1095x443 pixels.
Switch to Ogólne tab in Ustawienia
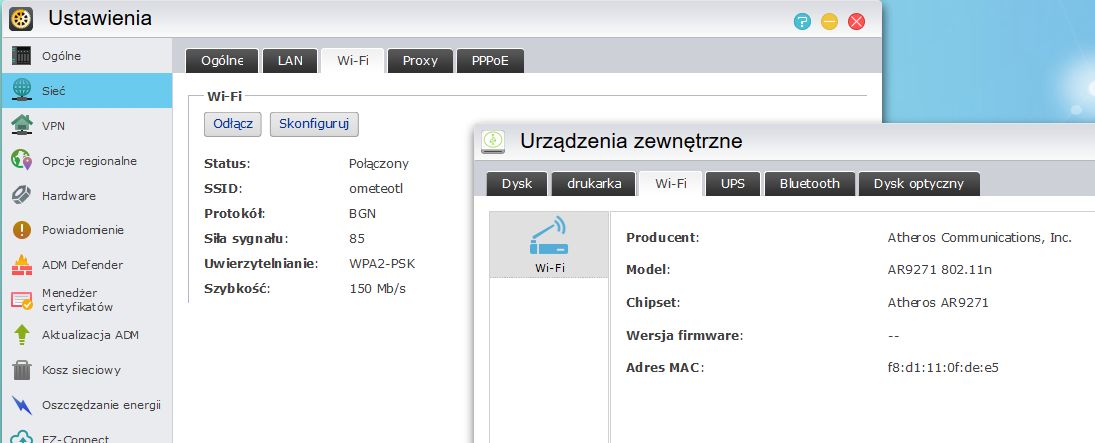point(222,61)
